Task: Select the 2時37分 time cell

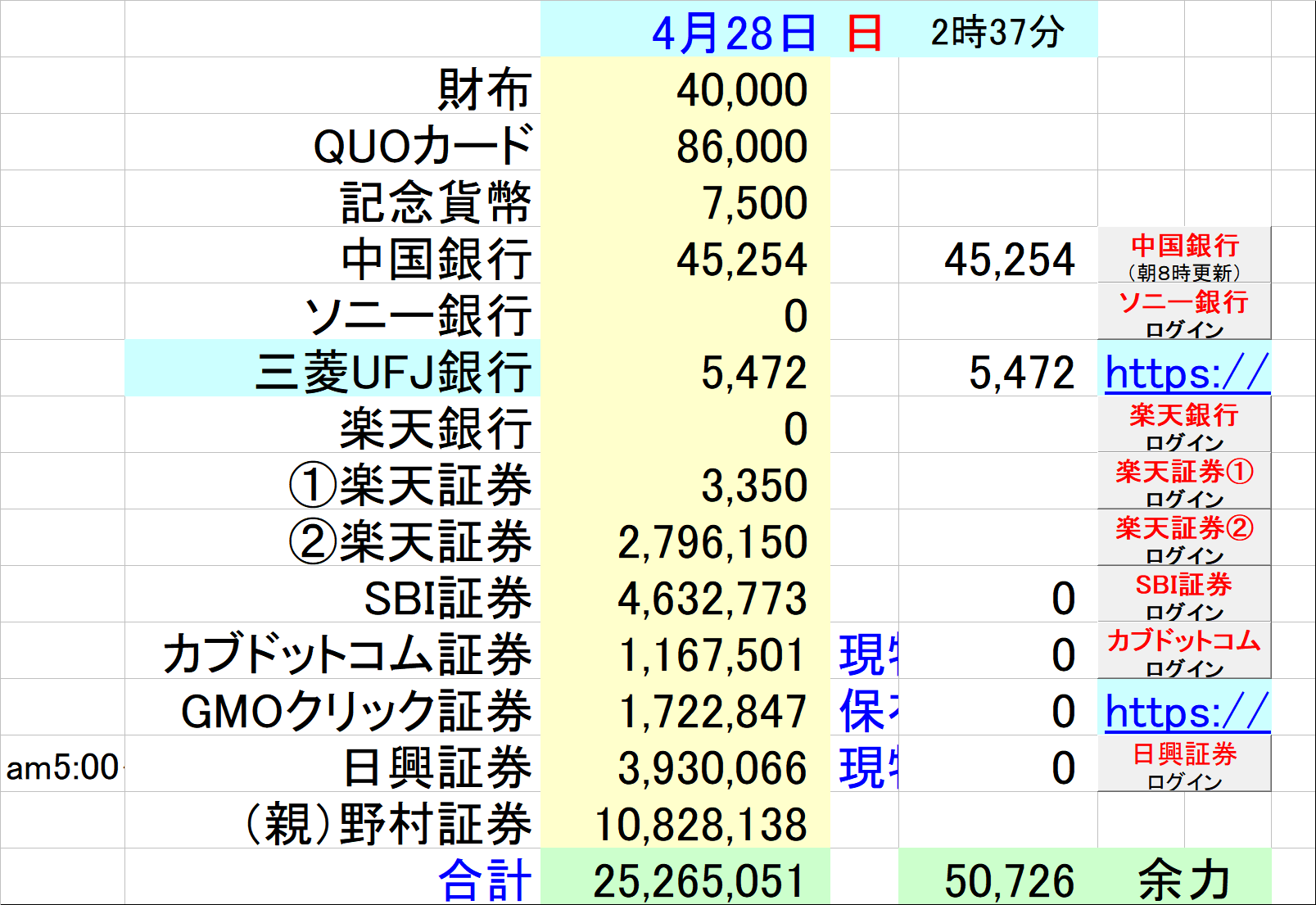Action: pos(998,29)
